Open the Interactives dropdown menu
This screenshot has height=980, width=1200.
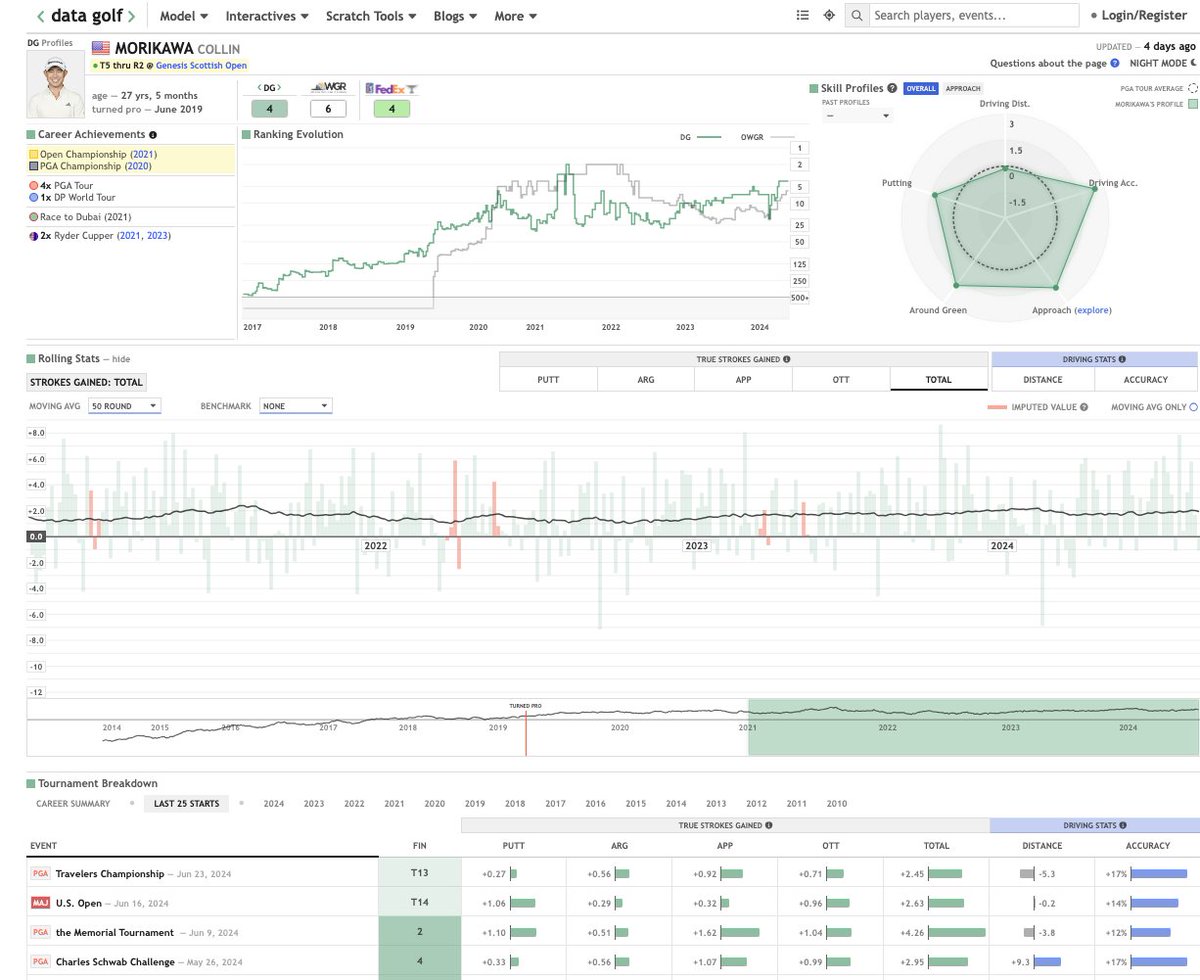click(267, 16)
